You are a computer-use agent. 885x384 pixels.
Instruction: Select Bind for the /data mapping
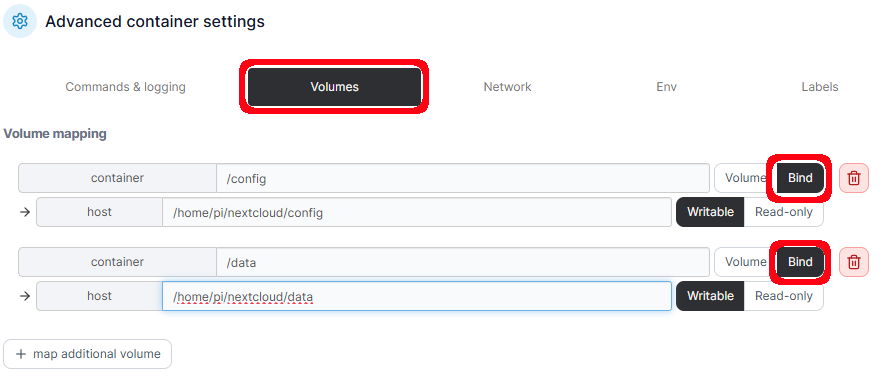click(800, 262)
